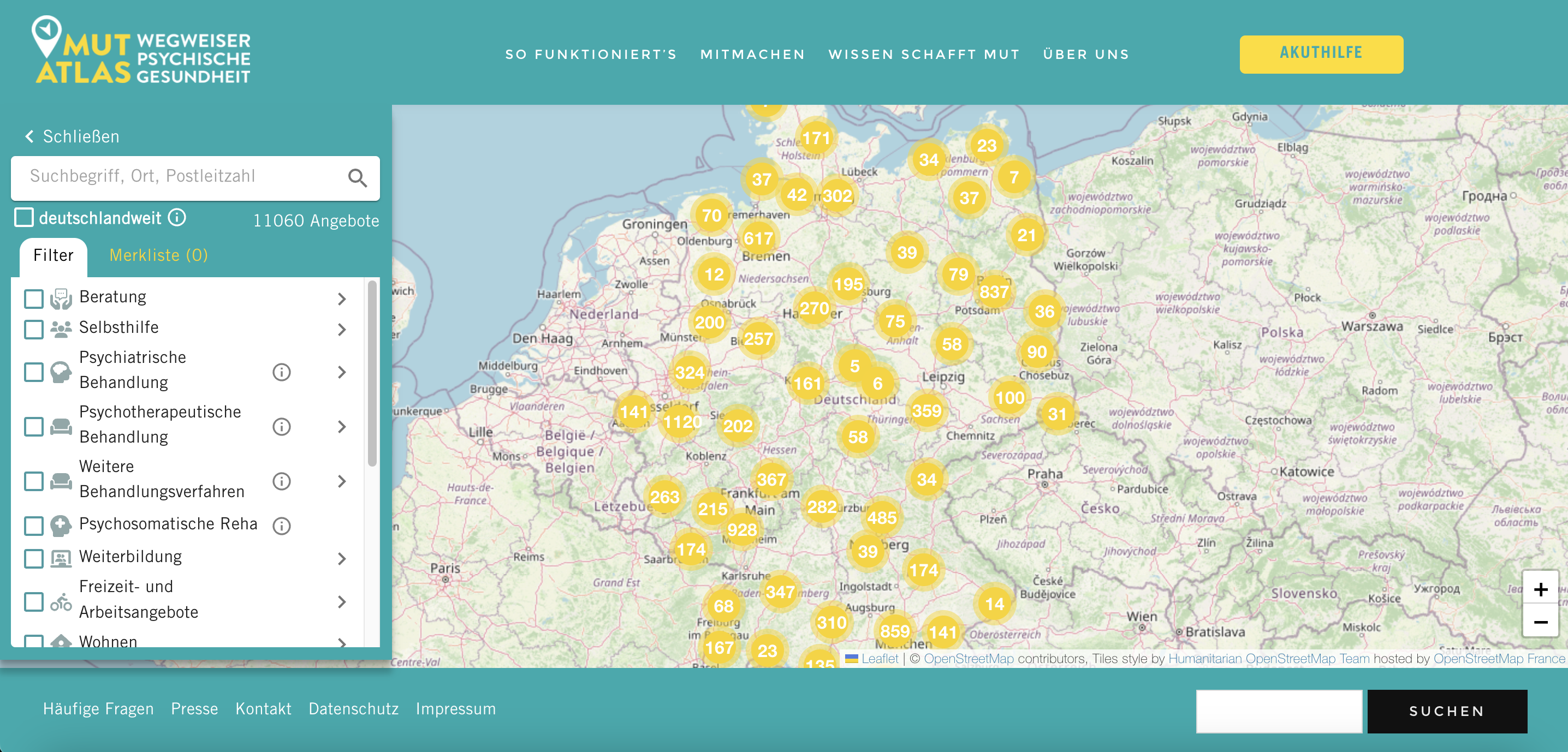Open the 617 cluster near Bremen
The height and width of the screenshot is (752, 1568).
coord(758,238)
